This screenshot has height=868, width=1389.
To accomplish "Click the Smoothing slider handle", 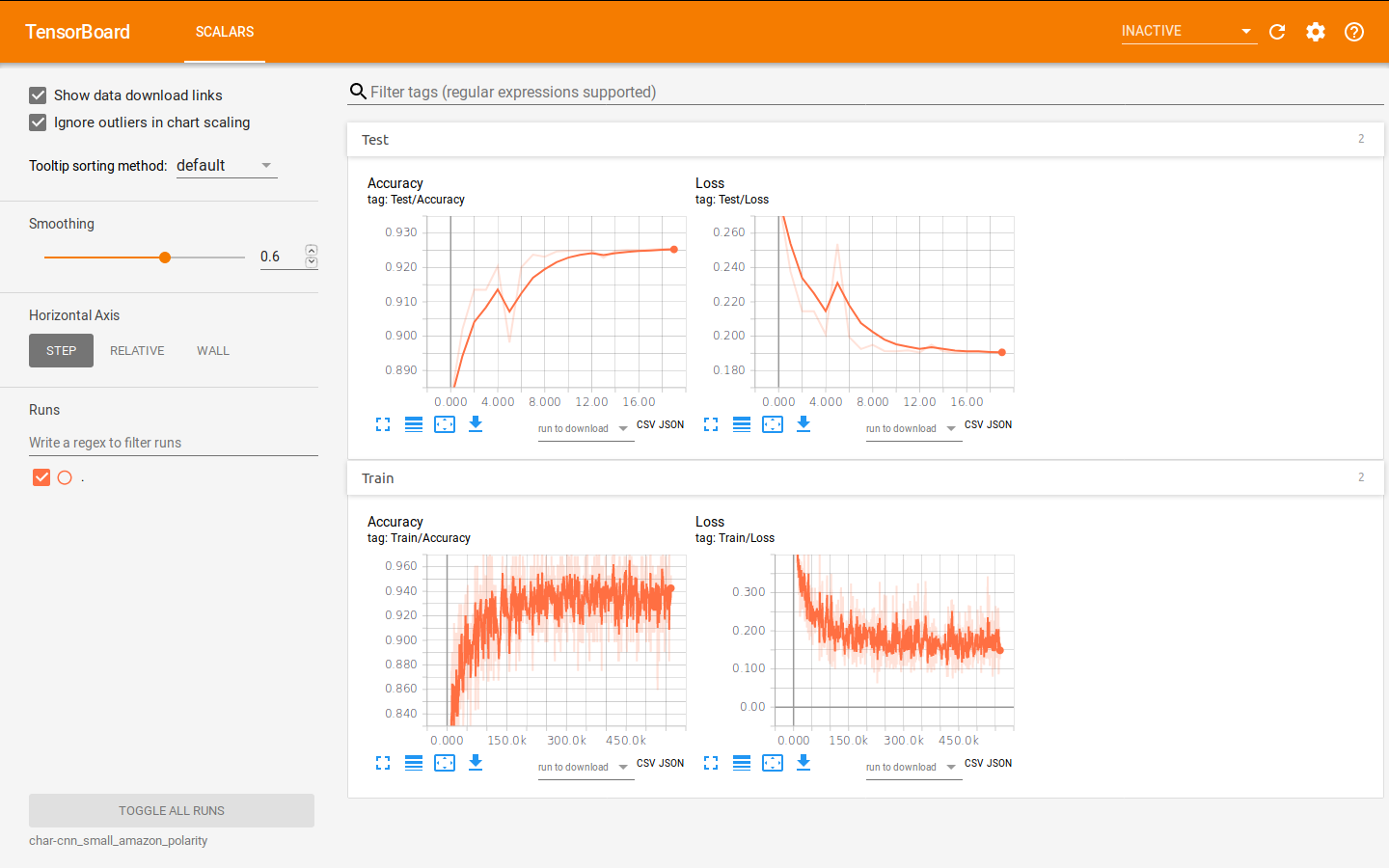I will point(165,258).
